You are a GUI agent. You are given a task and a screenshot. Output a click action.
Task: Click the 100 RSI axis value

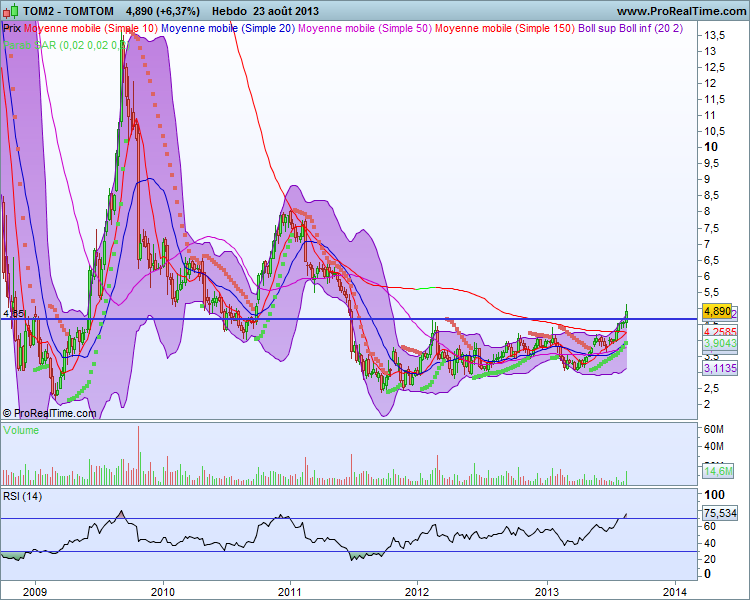(715, 495)
